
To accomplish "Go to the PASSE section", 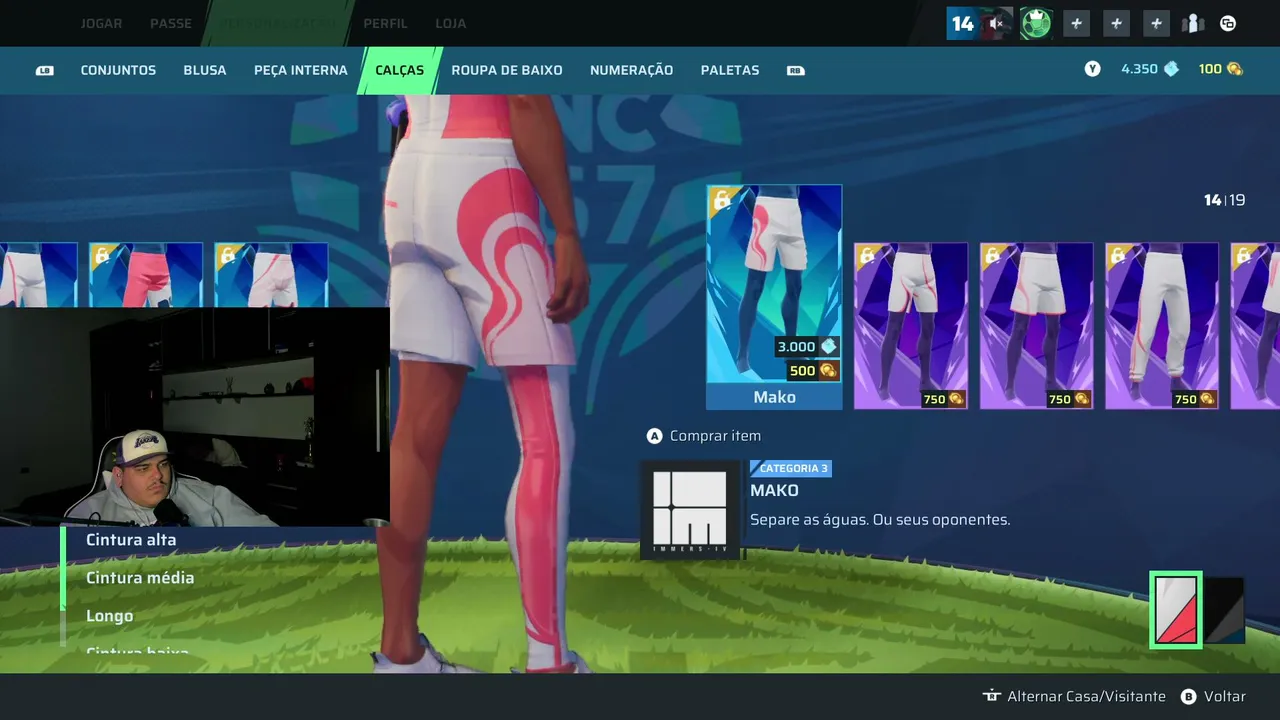I will (171, 23).
